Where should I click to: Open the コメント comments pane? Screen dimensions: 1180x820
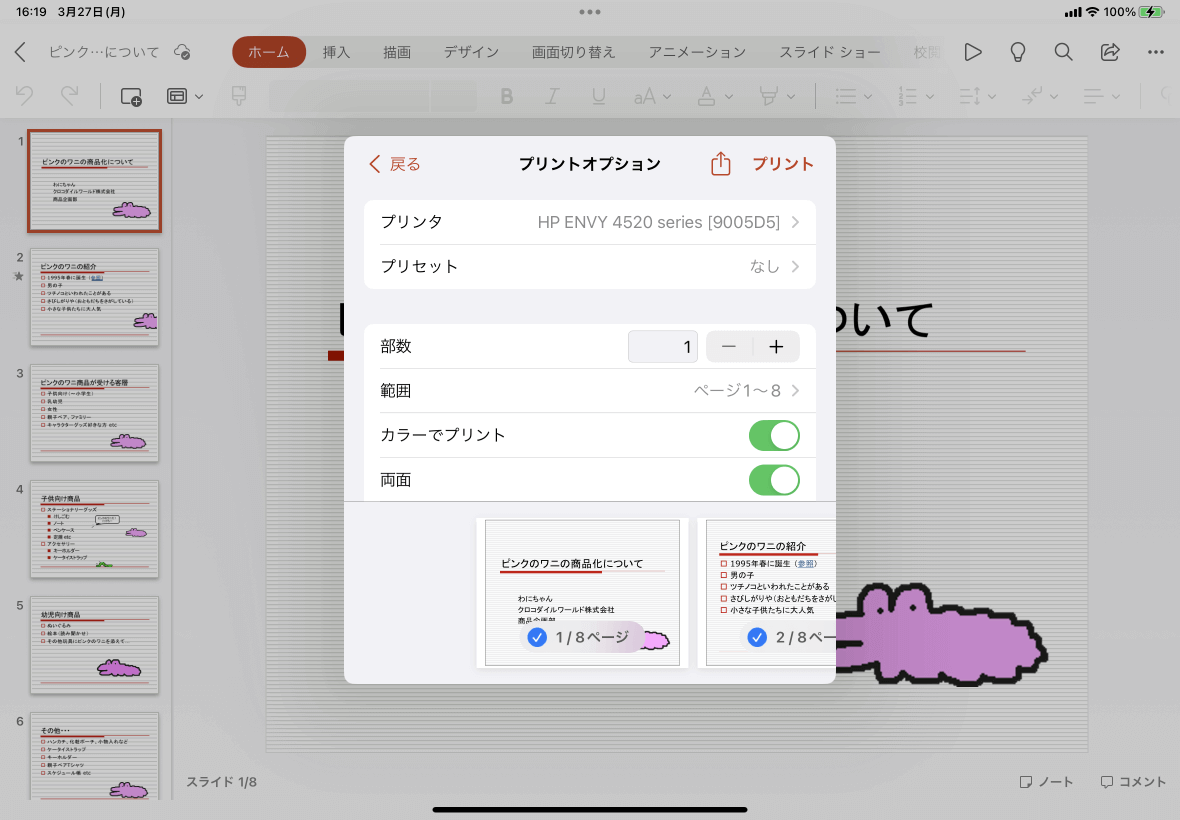[1133, 782]
